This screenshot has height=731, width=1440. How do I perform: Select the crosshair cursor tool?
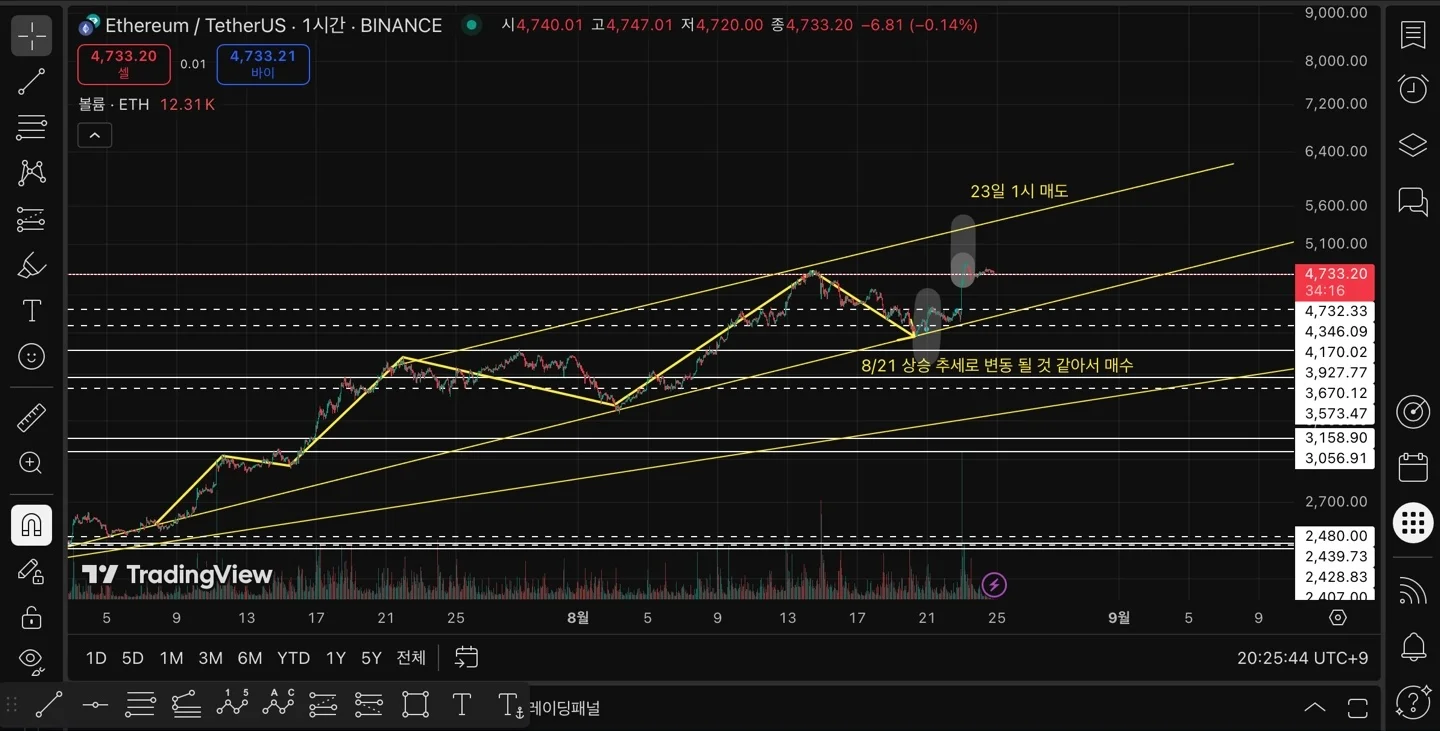(x=32, y=36)
